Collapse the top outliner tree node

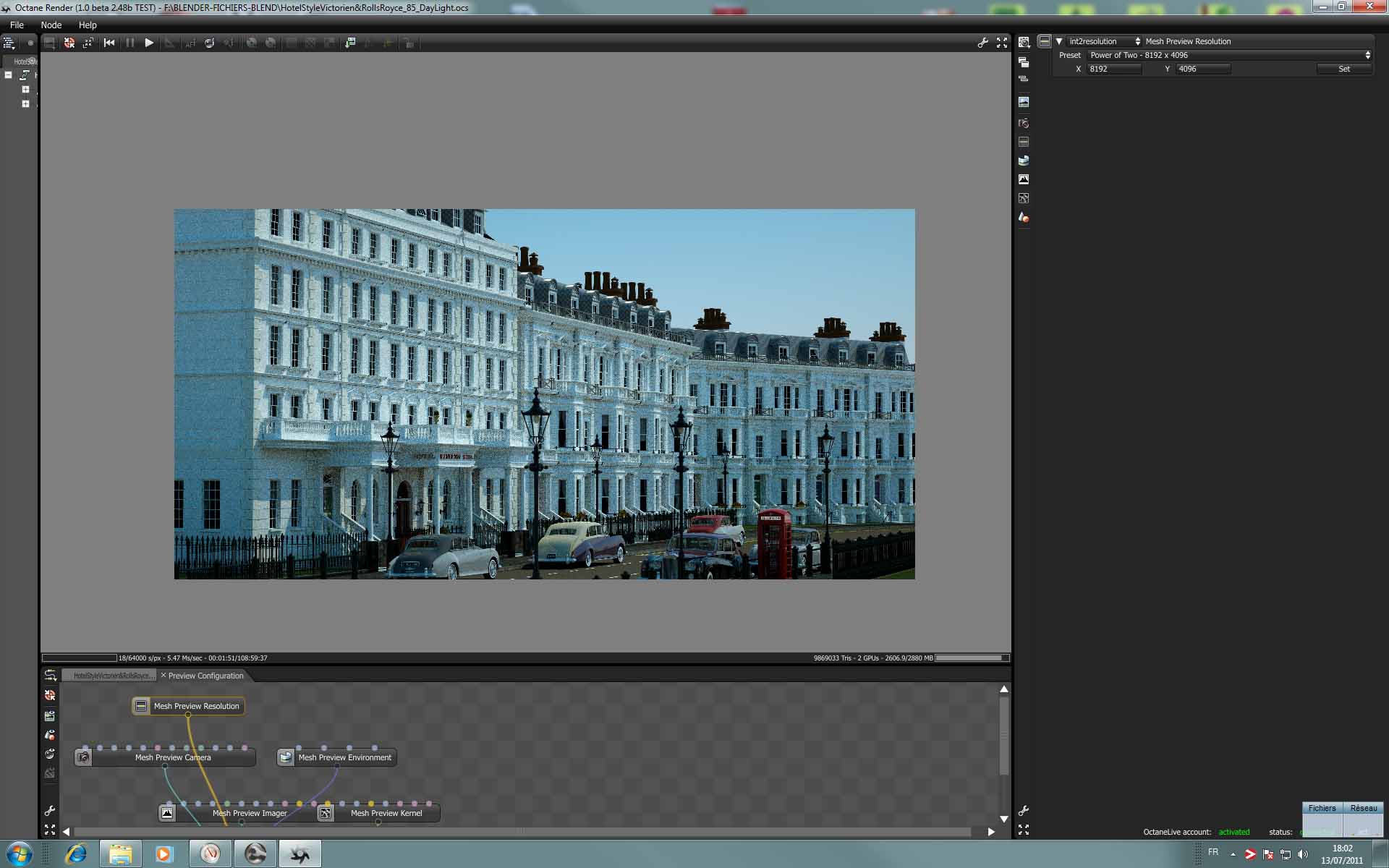coord(9,75)
